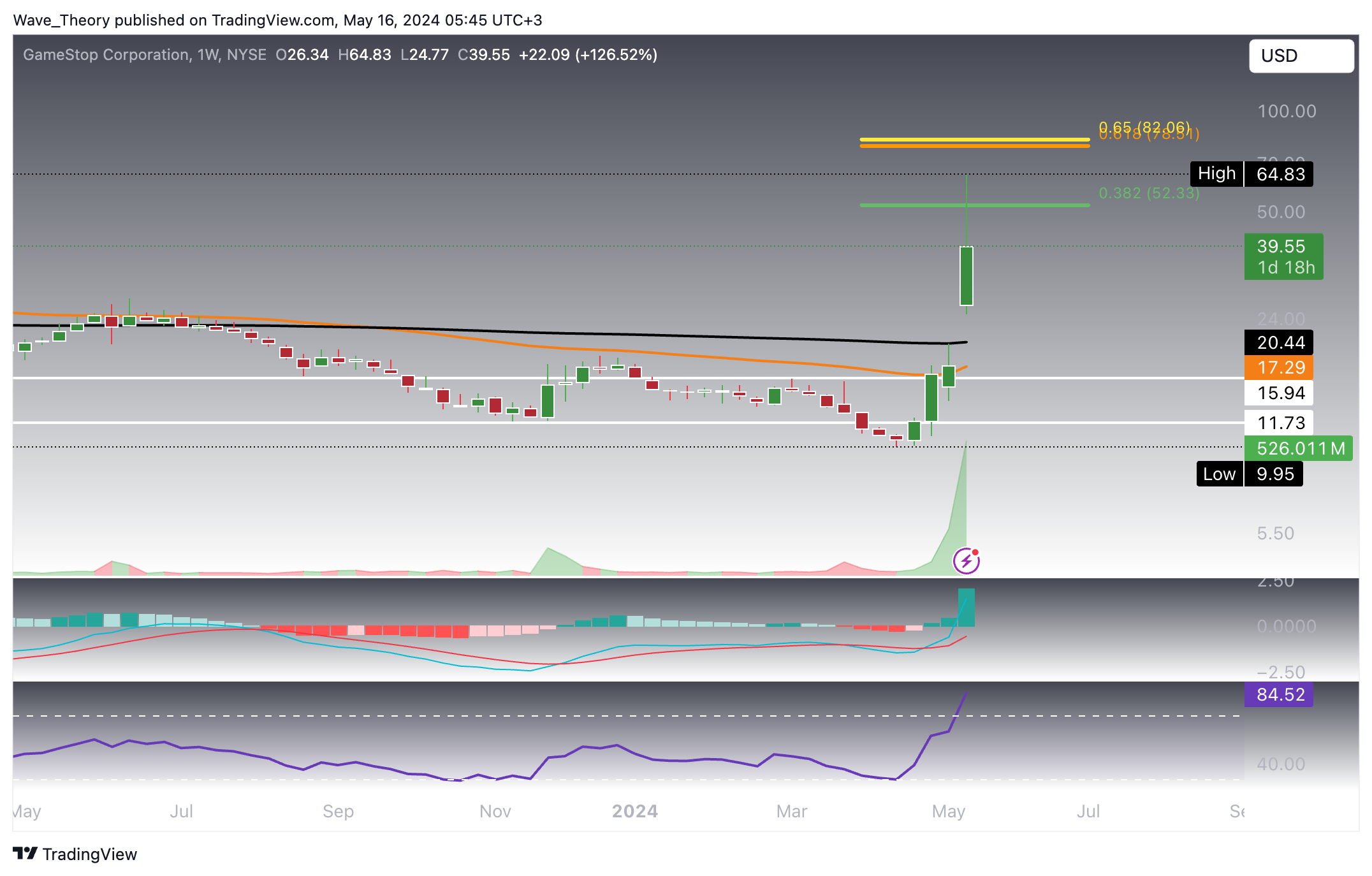Click the '1W' timeframe label to change interval
Image resolution: width=1372 pixels, height=876 pixels.
[207, 55]
